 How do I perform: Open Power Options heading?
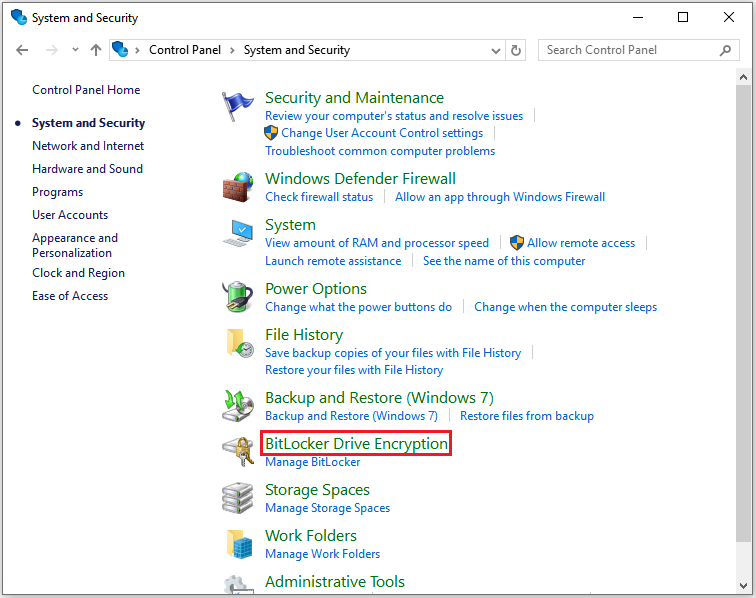click(316, 288)
